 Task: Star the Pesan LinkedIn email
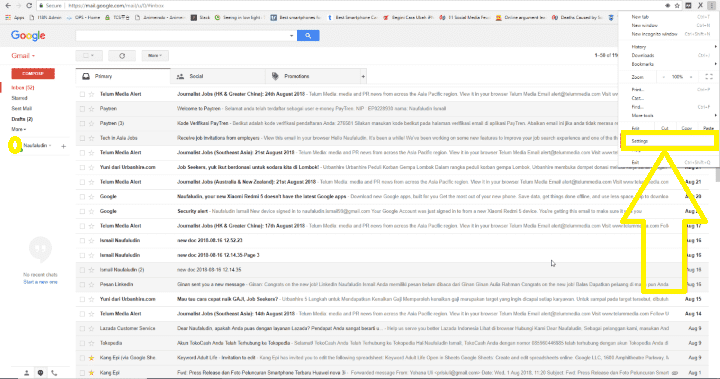(91, 284)
